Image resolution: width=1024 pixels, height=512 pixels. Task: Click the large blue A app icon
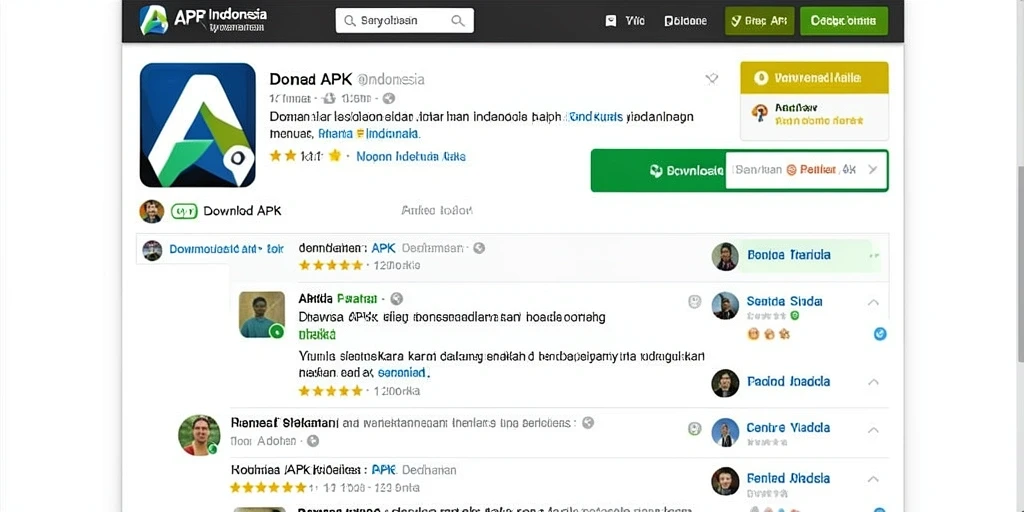(x=197, y=125)
